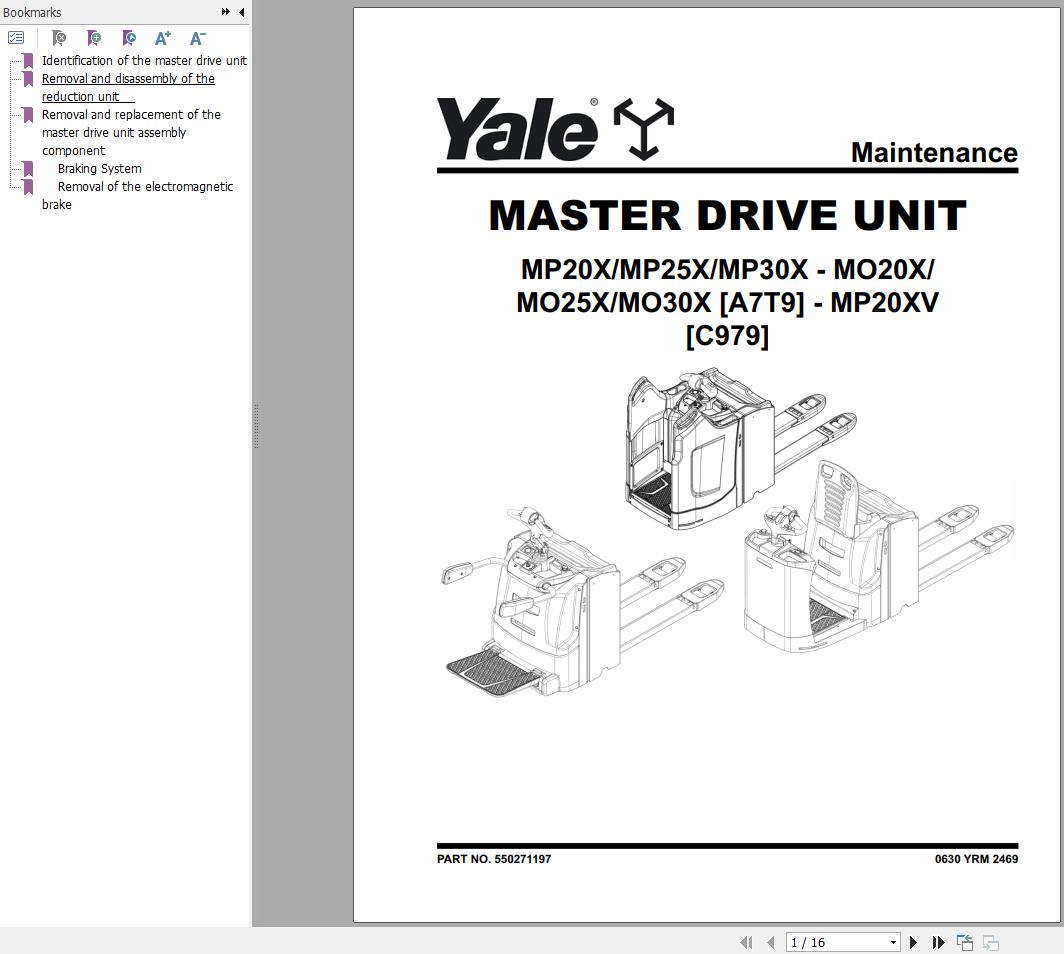This screenshot has height=954, width=1064.
Task: Locate current page in bookmarks
Action: 129,37
